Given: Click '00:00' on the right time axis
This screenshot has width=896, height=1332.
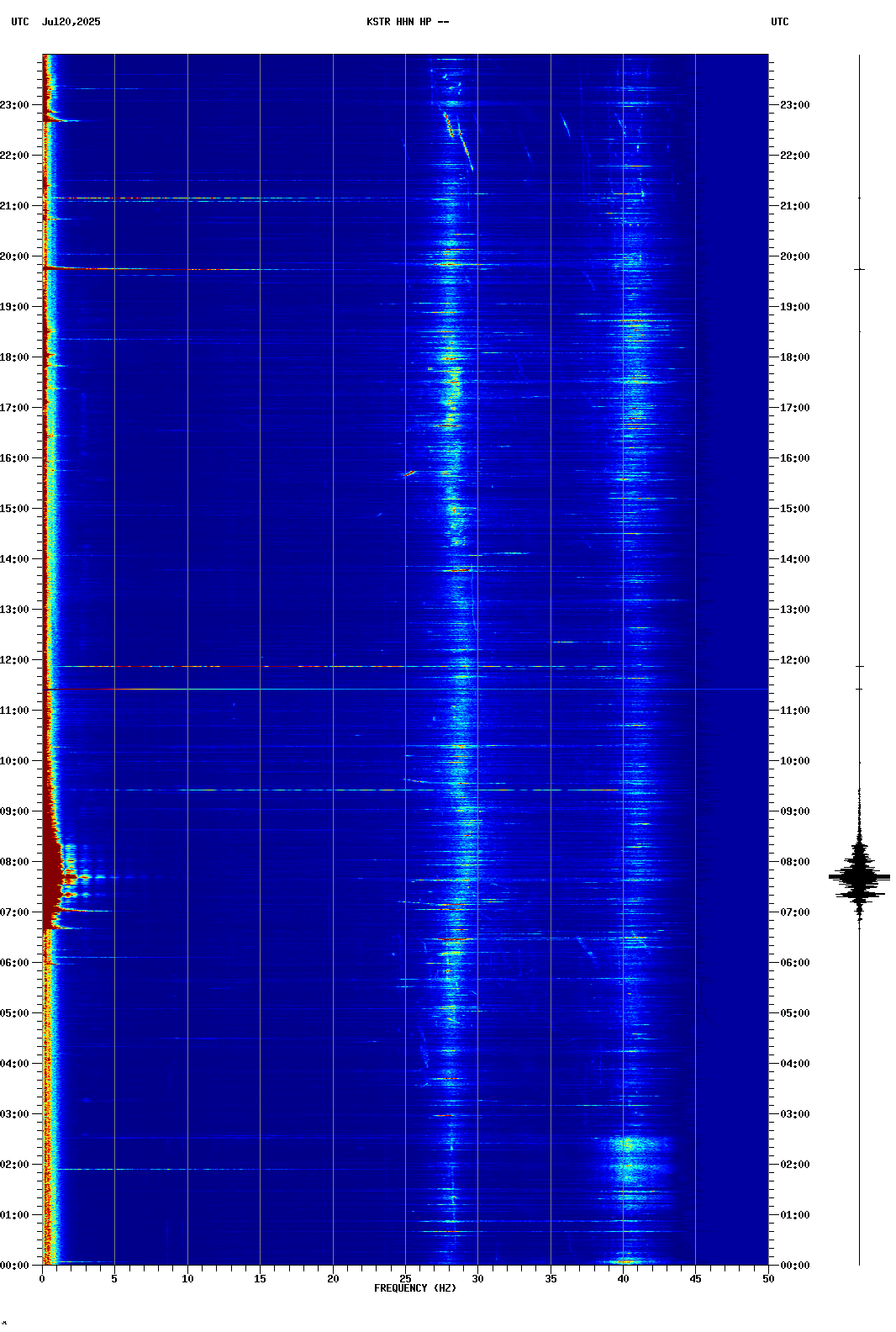Looking at the screenshot, I should pyautogui.click(x=795, y=1266).
